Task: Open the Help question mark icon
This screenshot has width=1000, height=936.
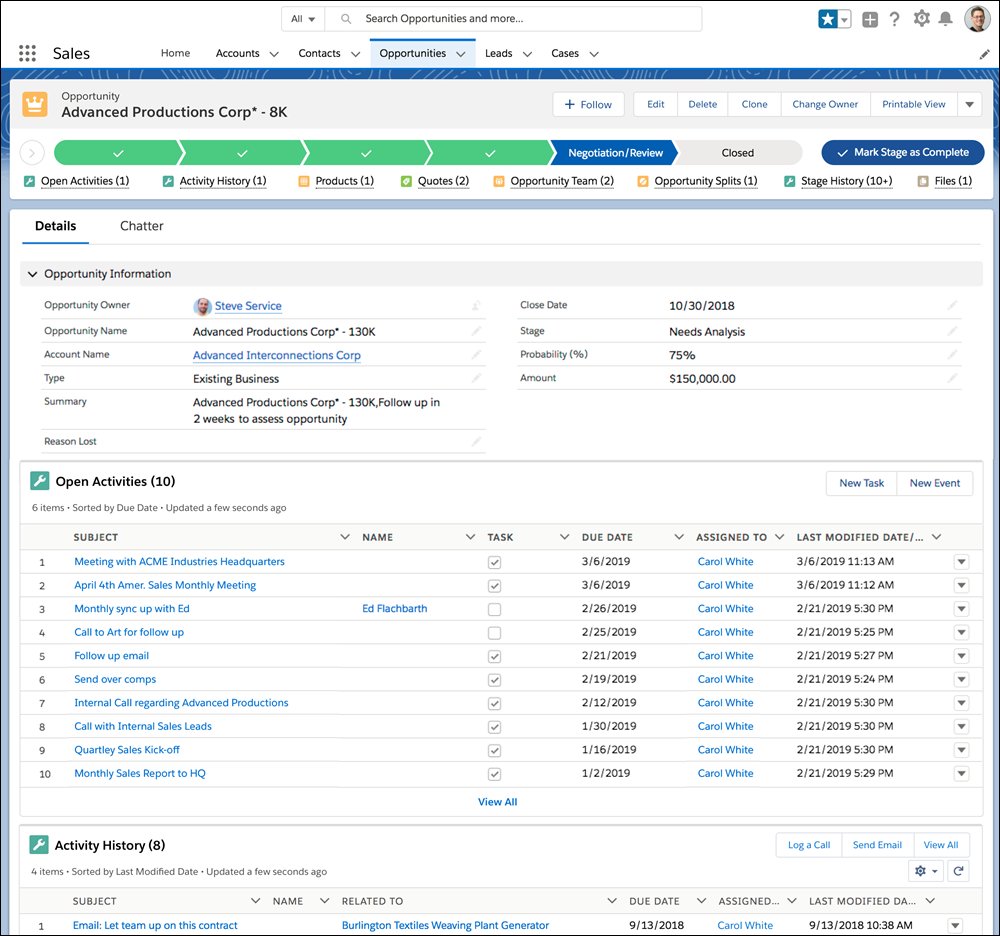Action: pos(895,19)
